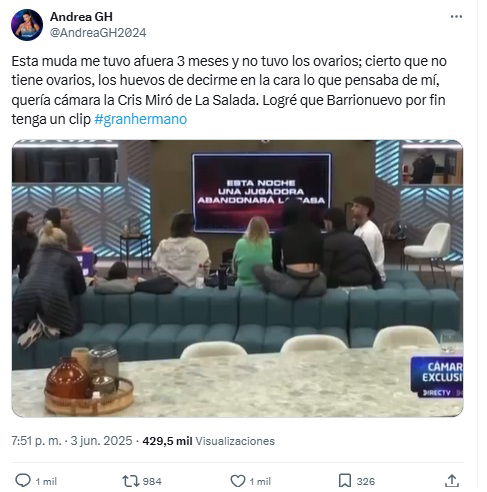Click the 984 repost count

(x=152, y=481)
